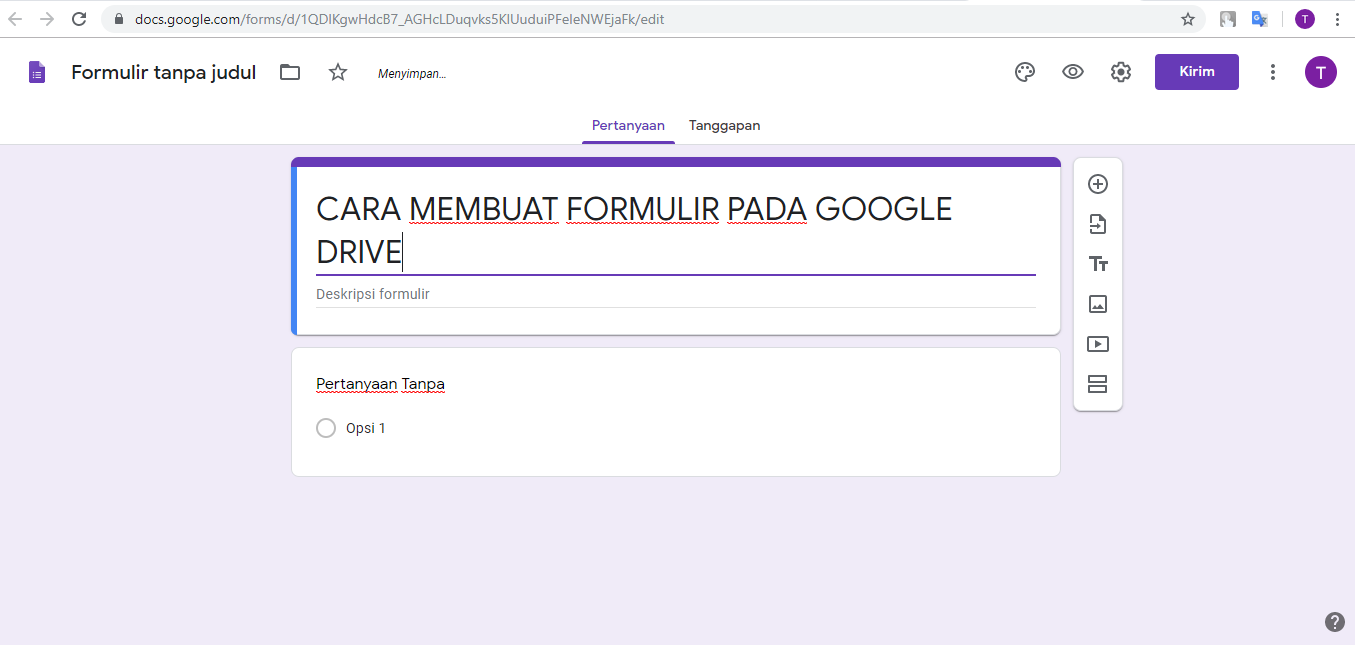The image size is (1355, 645).
Task: Import questions icon in side toolbar
Action: [x=1098, y=224]
